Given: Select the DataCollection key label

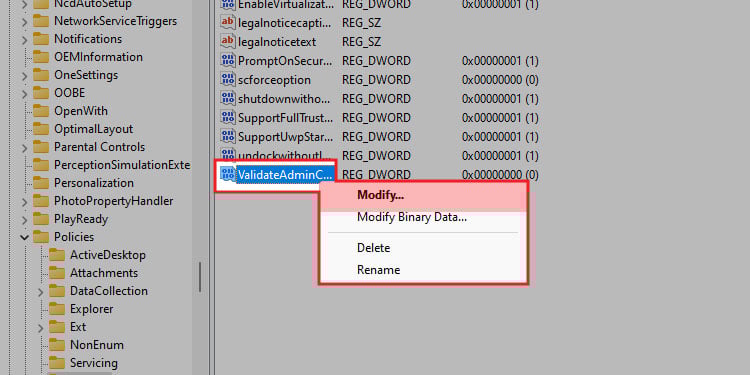Looking at the screenshot, I should pyautogui.click(x=109, y=291).
